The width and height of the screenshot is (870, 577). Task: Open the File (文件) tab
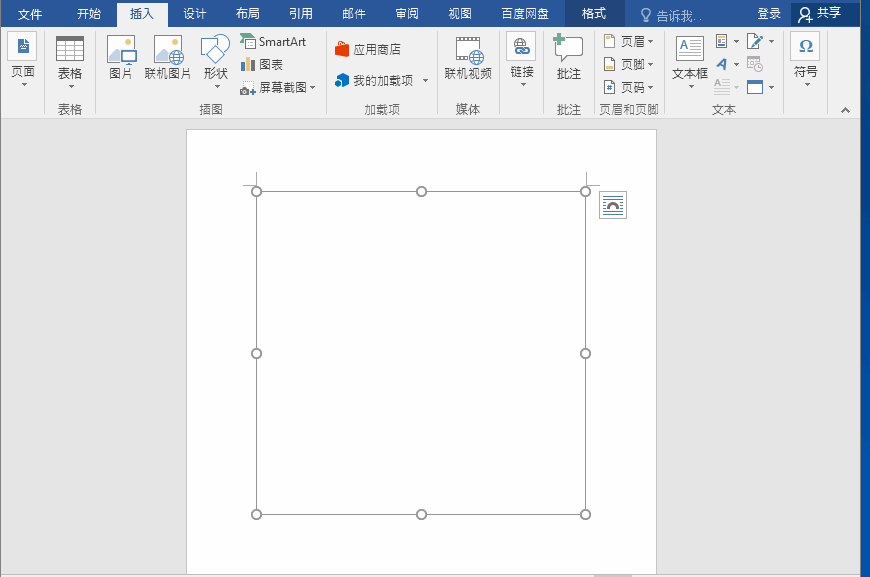tap(30, 14)
